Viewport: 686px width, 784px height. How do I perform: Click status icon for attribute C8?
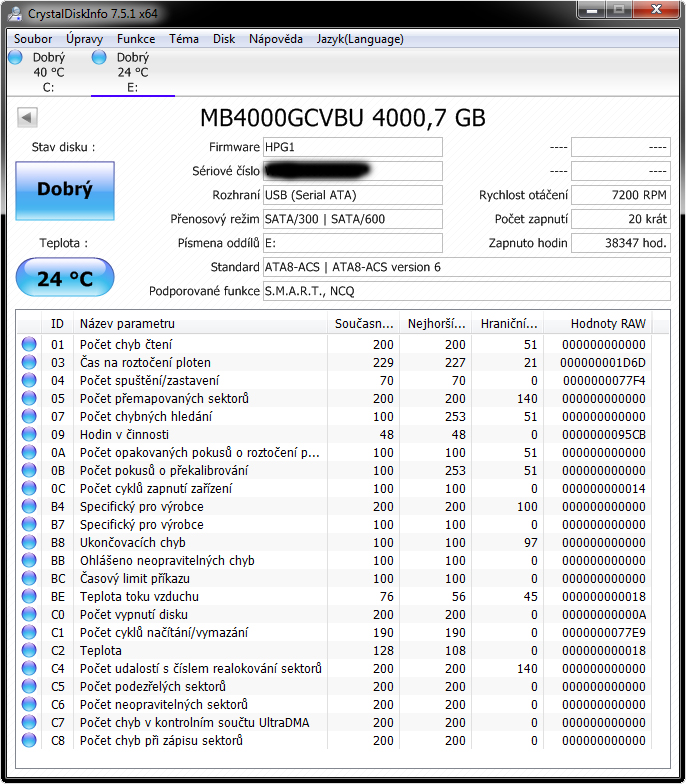coord(29,740)
